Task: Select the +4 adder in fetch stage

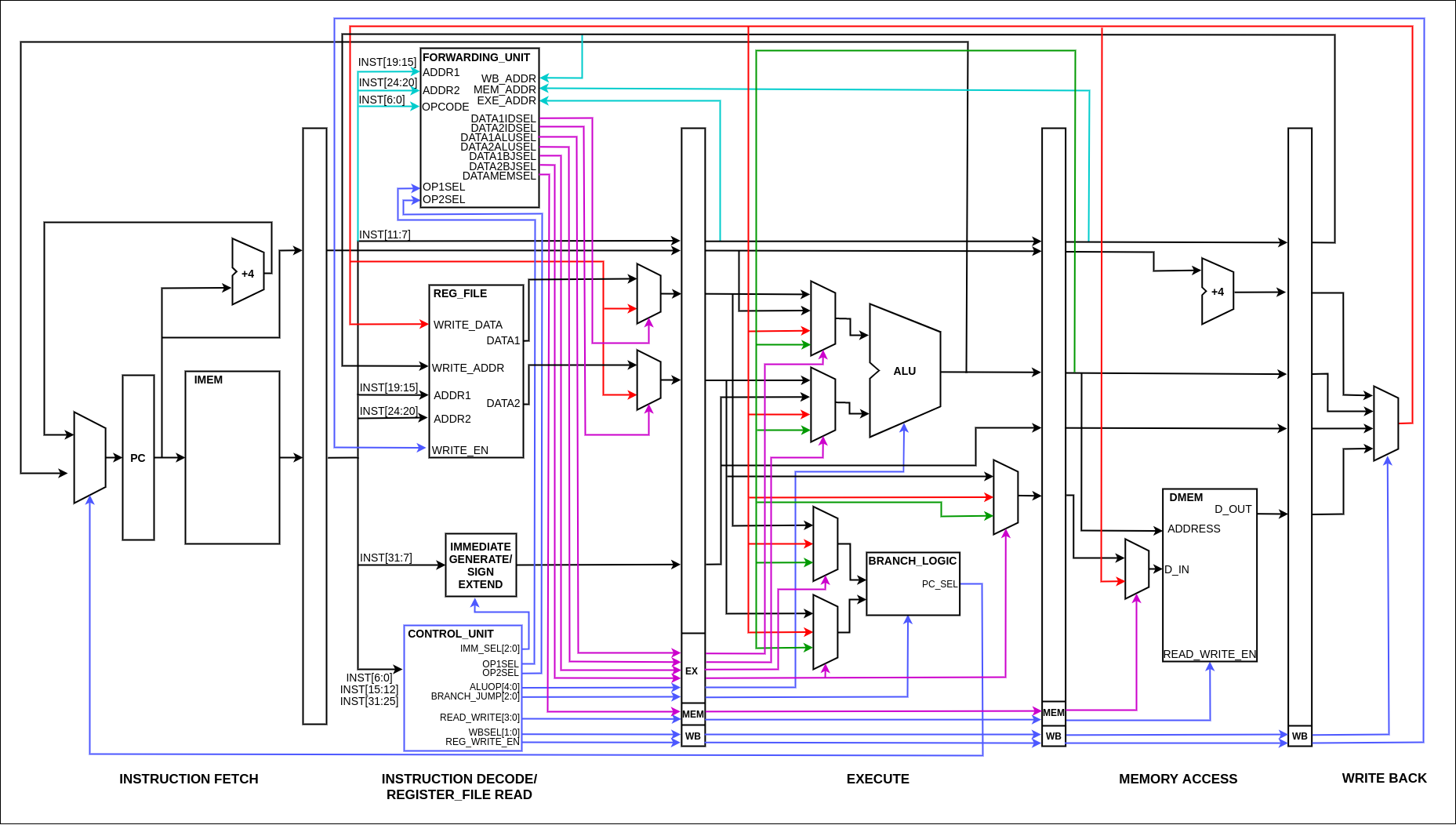Action: coord(248,272)
